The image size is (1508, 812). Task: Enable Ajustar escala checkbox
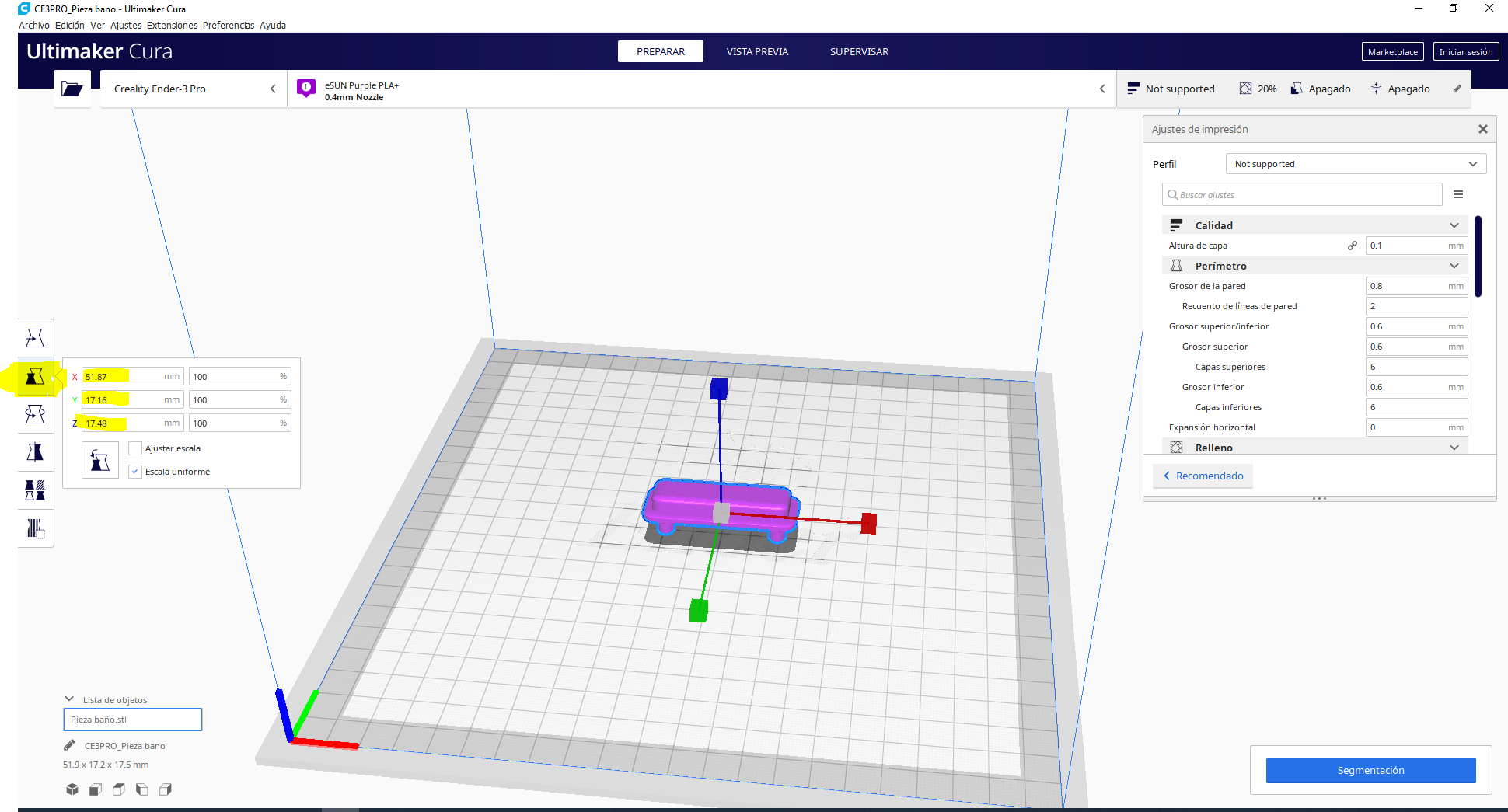tap(135, 448)
